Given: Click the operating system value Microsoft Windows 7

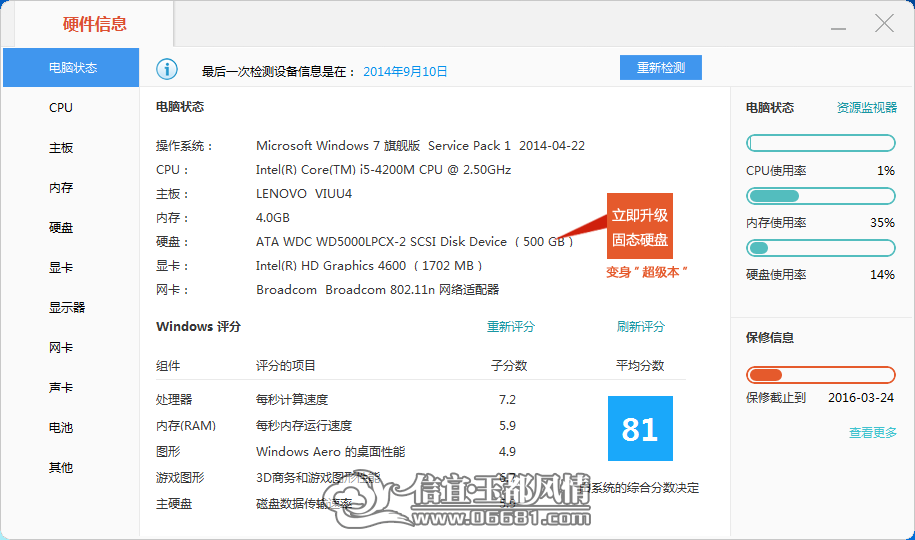Looking at the screenshot, I should tap(420, 145).
